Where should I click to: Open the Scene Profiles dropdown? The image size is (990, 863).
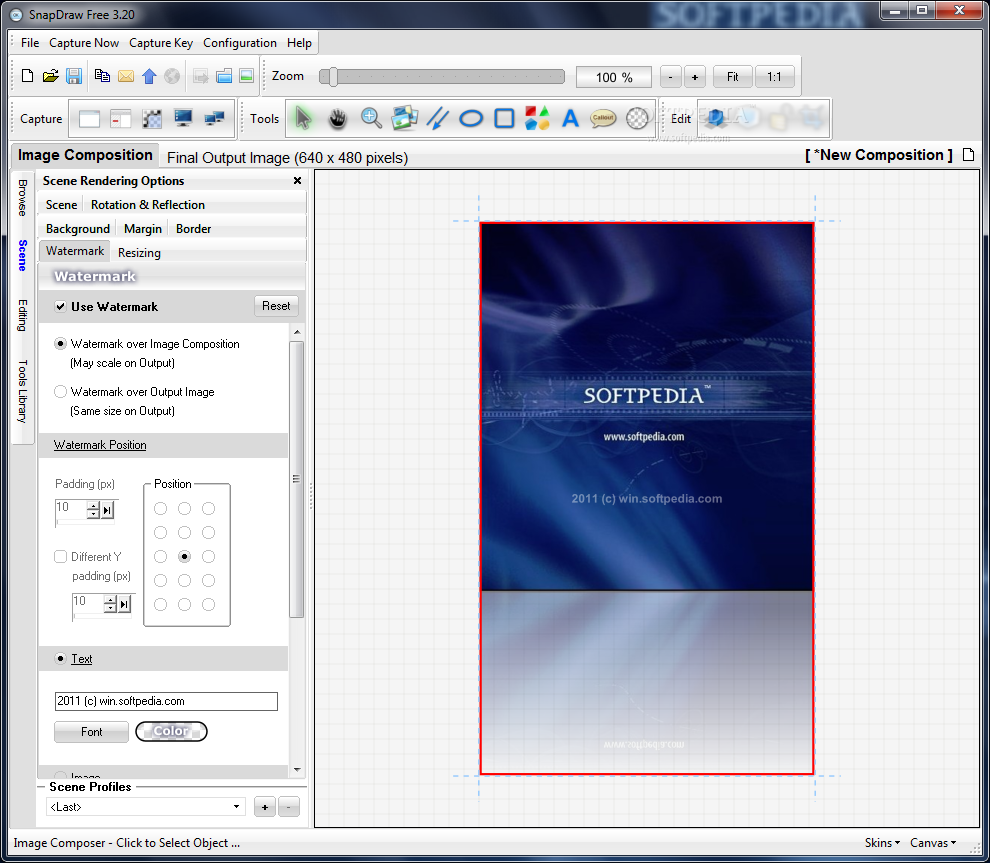(146, 807)
